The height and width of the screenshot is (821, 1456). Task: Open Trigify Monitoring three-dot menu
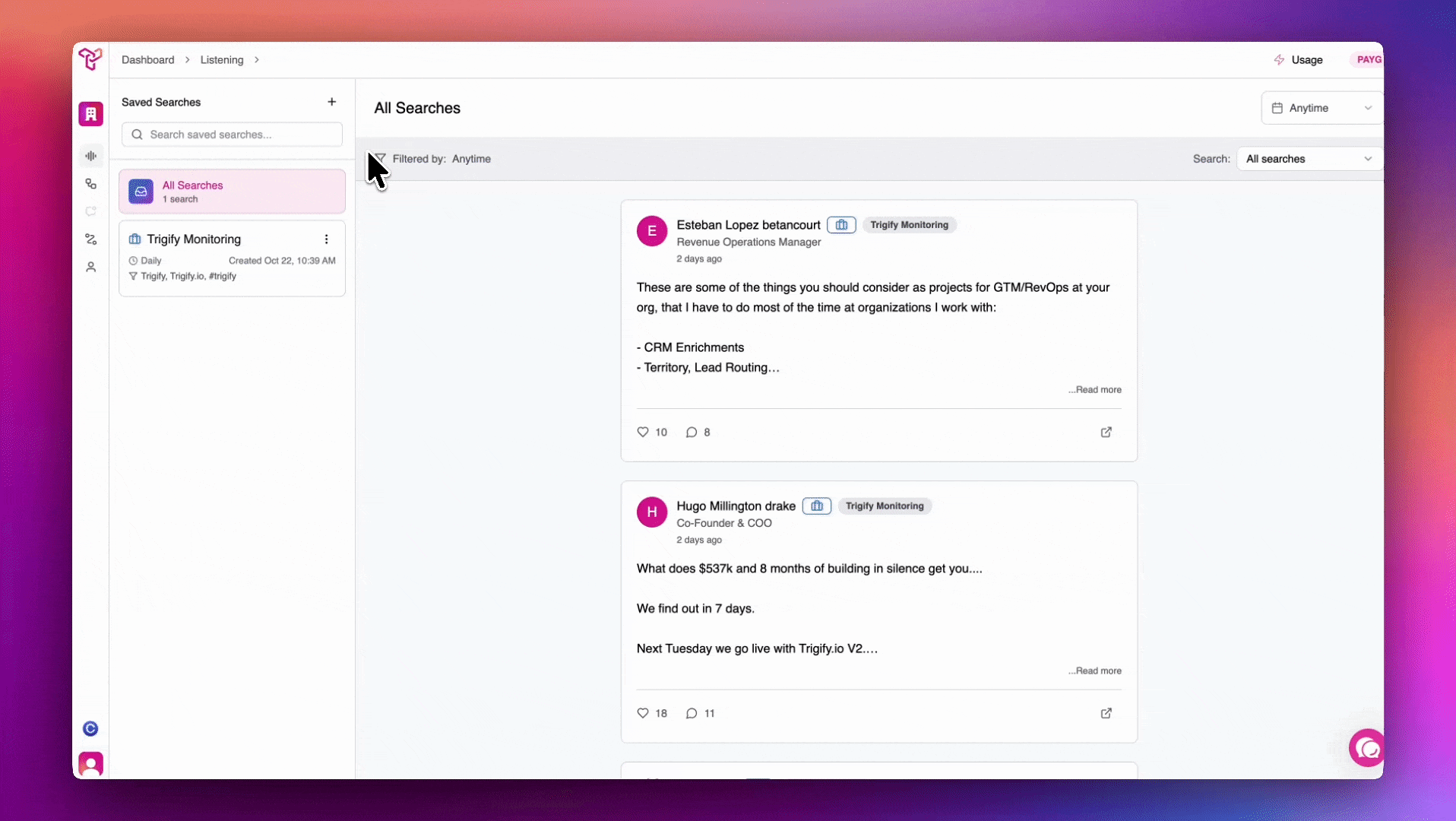[326, 239]
